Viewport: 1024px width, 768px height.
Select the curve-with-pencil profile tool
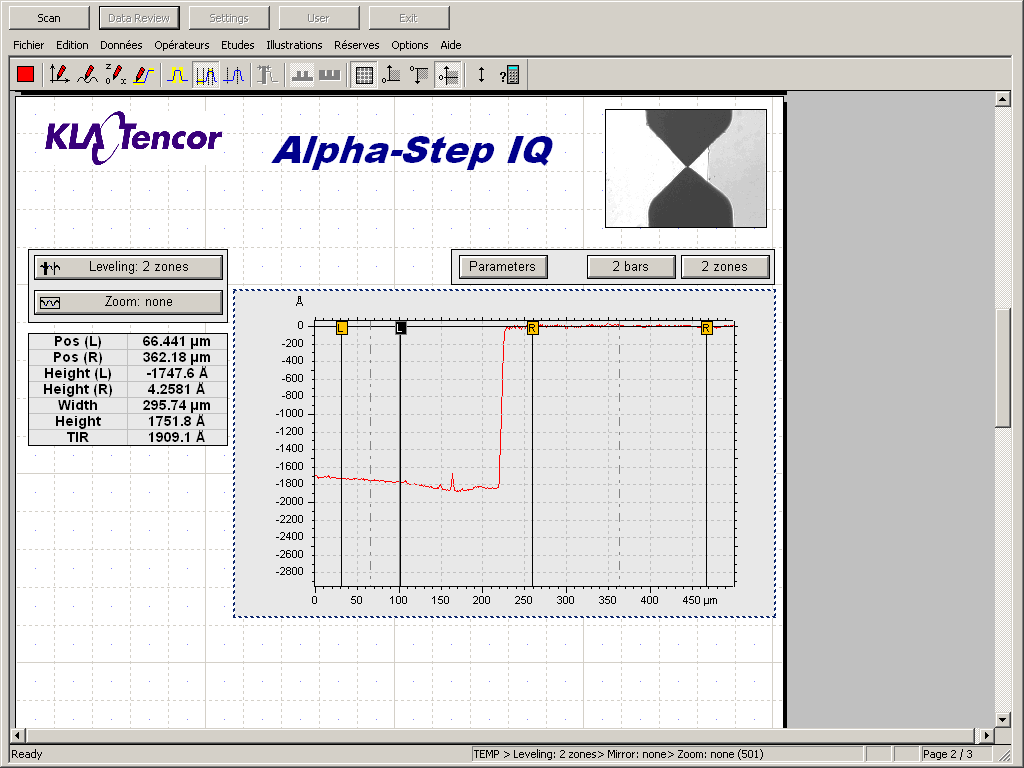(x=88, y=75)
